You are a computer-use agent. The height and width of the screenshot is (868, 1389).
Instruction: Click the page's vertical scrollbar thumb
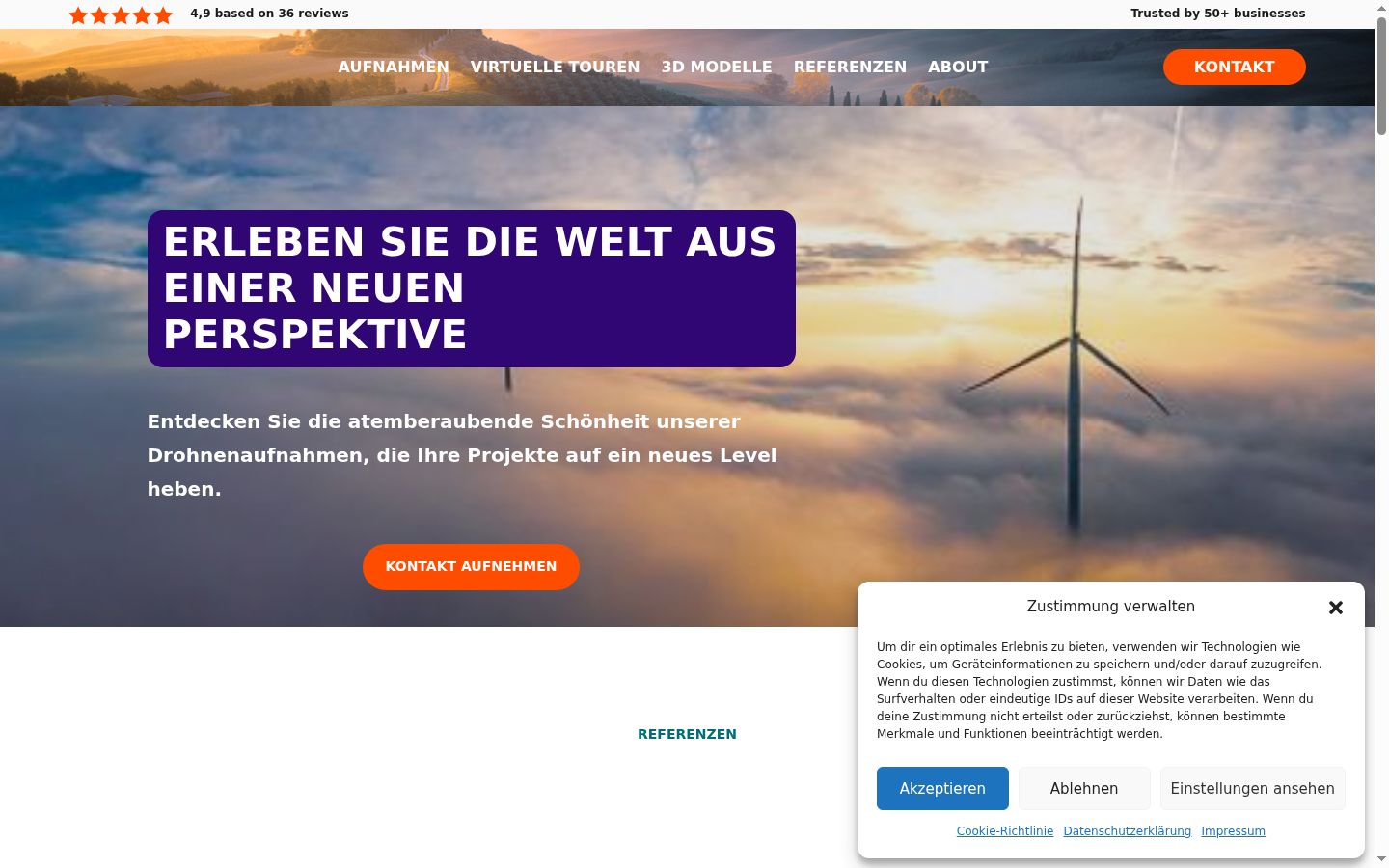1381,75
